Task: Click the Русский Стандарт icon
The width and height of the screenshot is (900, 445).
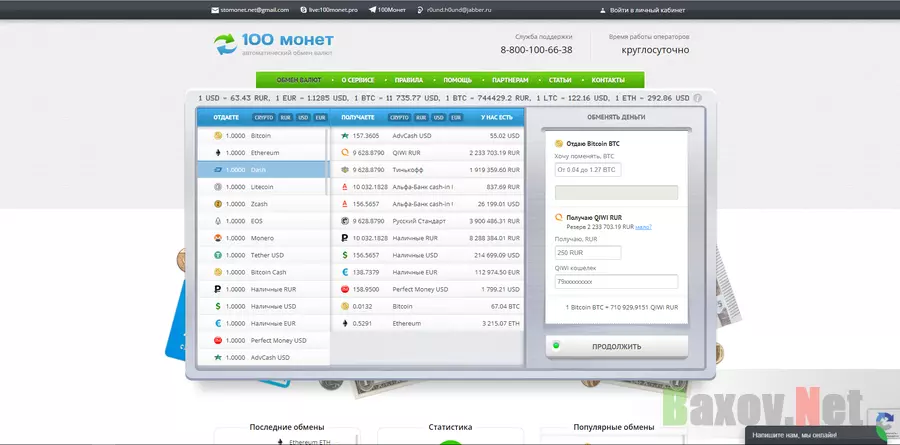Action: 345,221
